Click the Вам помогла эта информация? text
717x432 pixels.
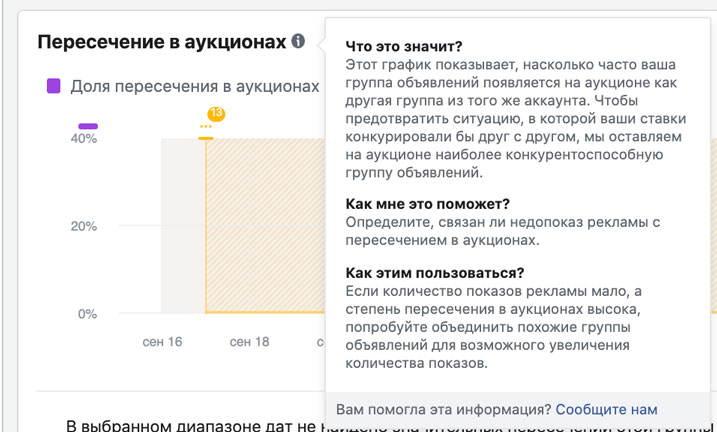click(443, 409)
